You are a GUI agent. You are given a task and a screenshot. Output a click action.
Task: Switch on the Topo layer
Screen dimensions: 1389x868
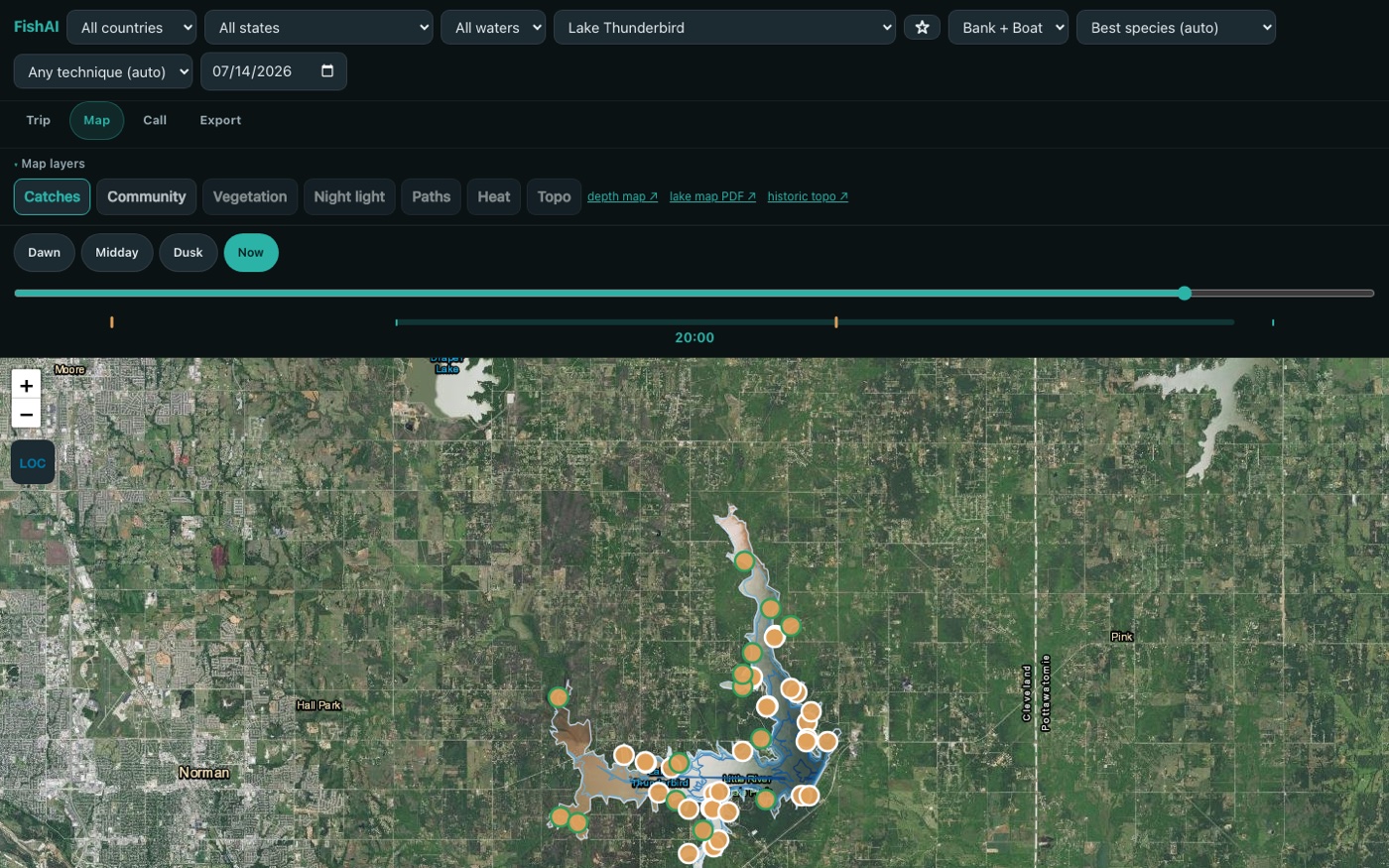point(554,196)
